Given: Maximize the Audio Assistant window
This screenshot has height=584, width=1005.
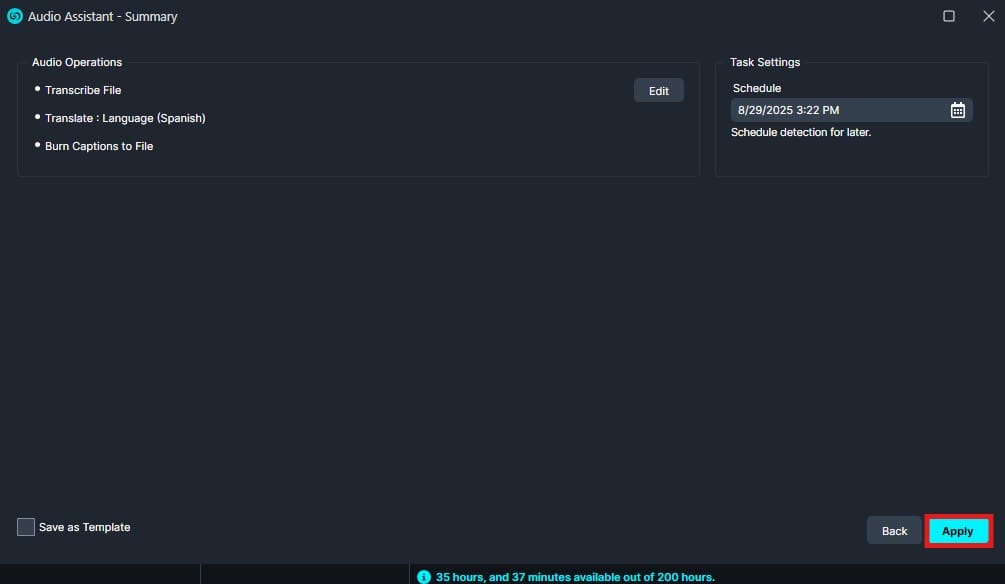Looking at the screenshot, I should pos(949,16).
